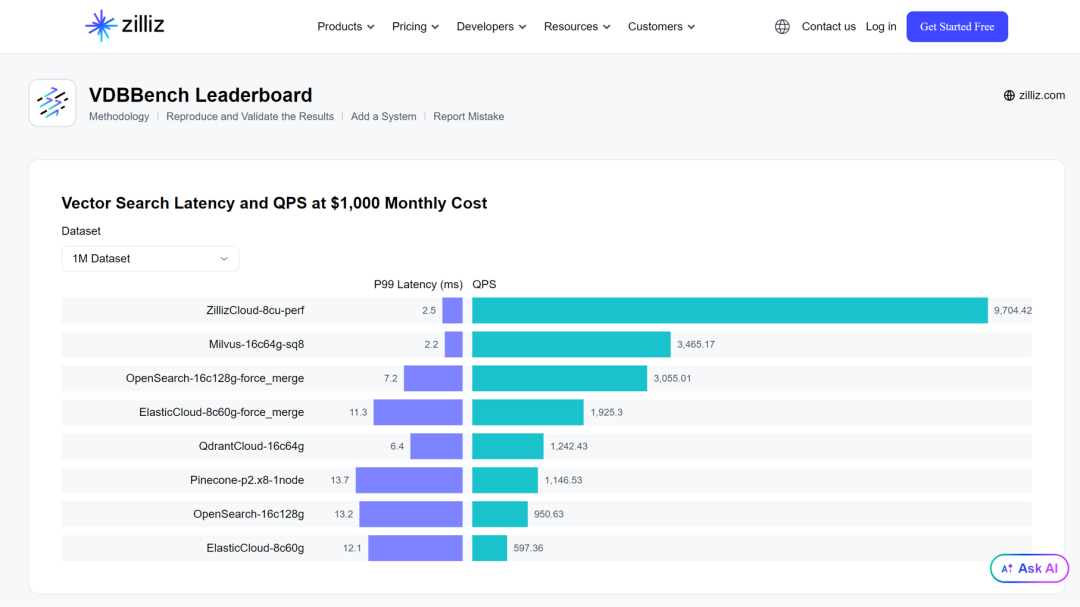Open the 1M Dataset dropdown selector

[150, 258]
